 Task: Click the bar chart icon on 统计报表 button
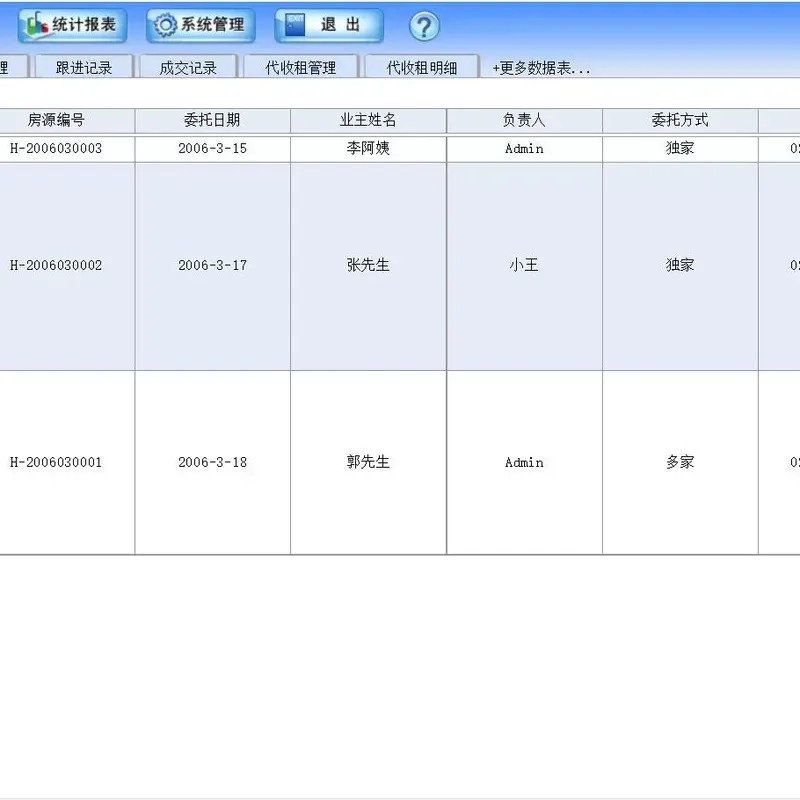point(39,24)
